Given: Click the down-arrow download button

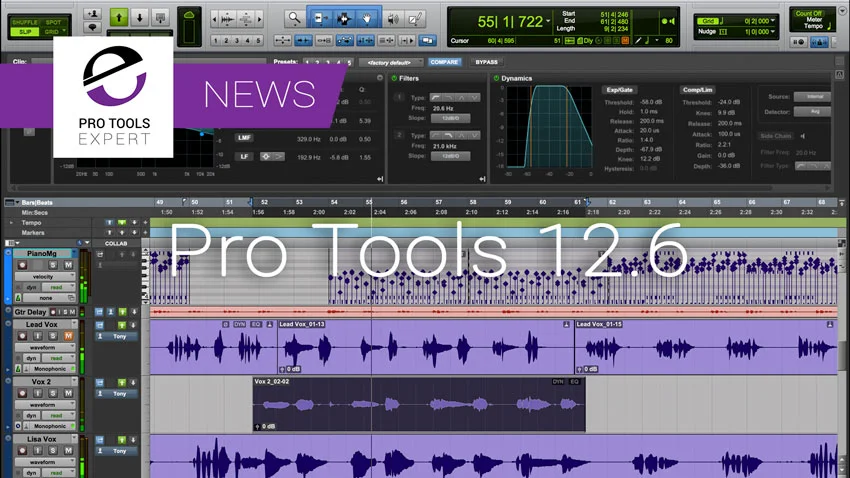Looking at the screenshot, I should 139,18.
